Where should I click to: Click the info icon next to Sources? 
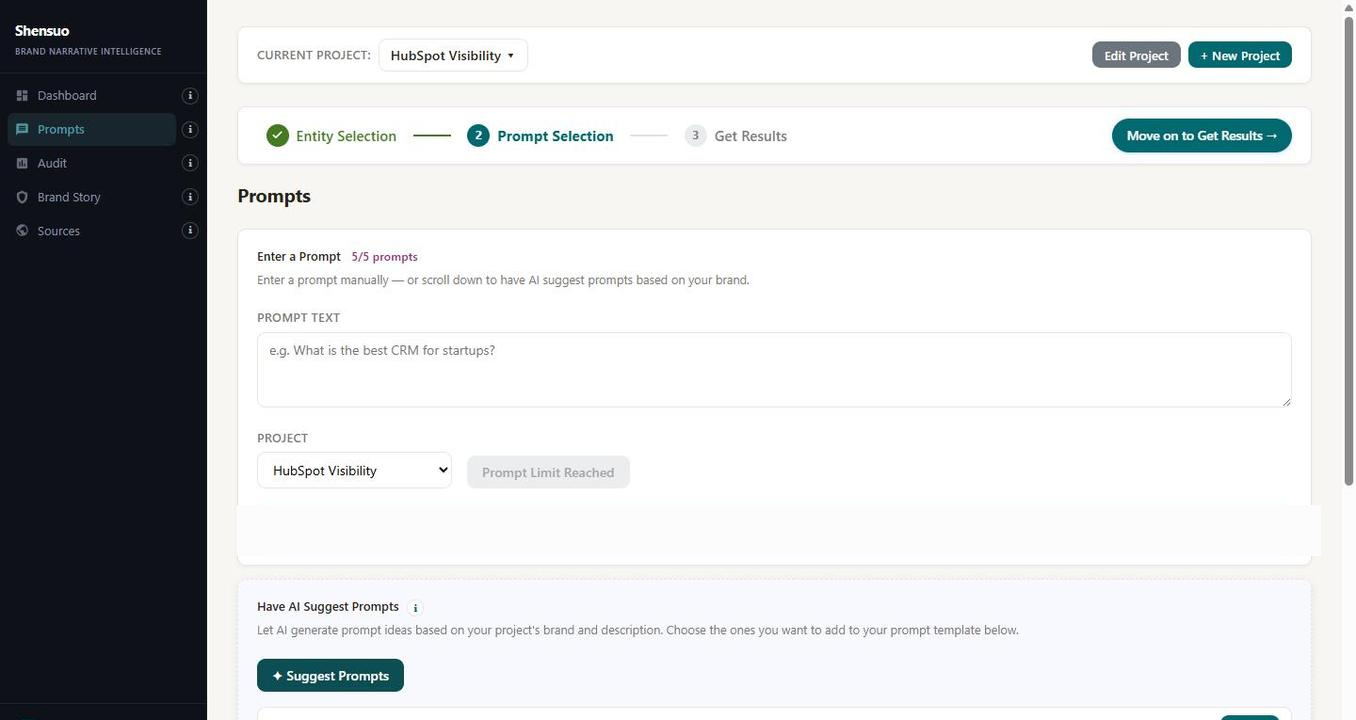190,231
